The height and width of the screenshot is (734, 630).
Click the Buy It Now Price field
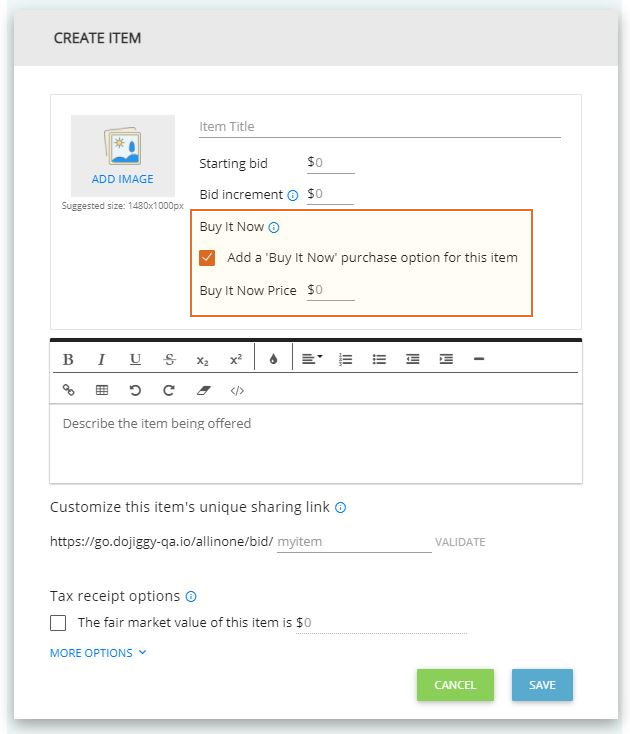(330, 290)
